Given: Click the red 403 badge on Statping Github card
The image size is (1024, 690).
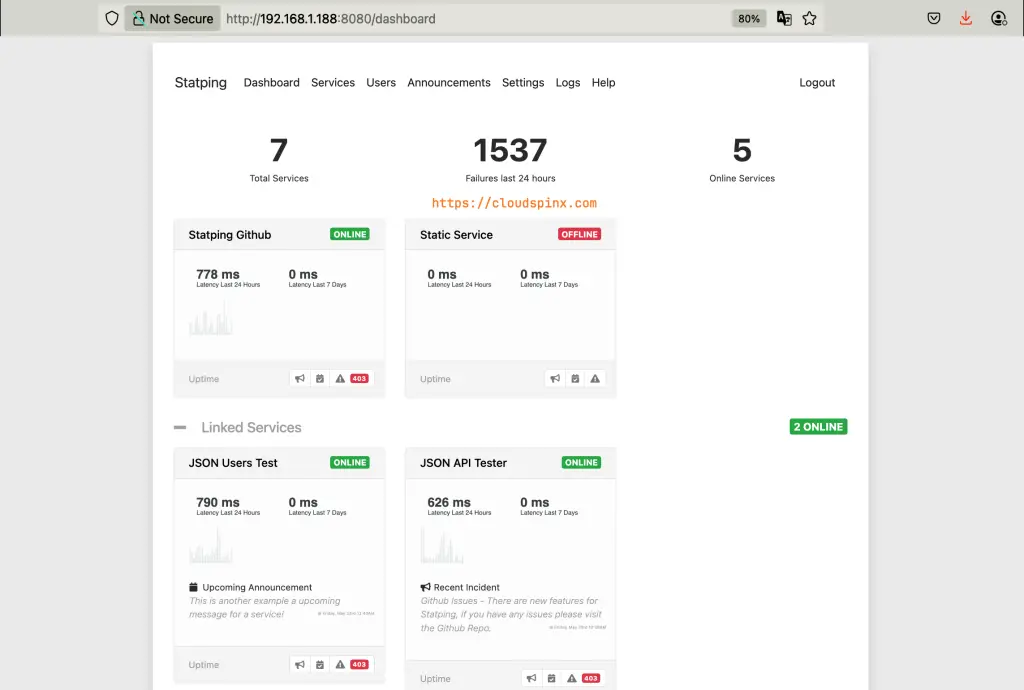Looking at the screenshot, I should tap(358, 378).
